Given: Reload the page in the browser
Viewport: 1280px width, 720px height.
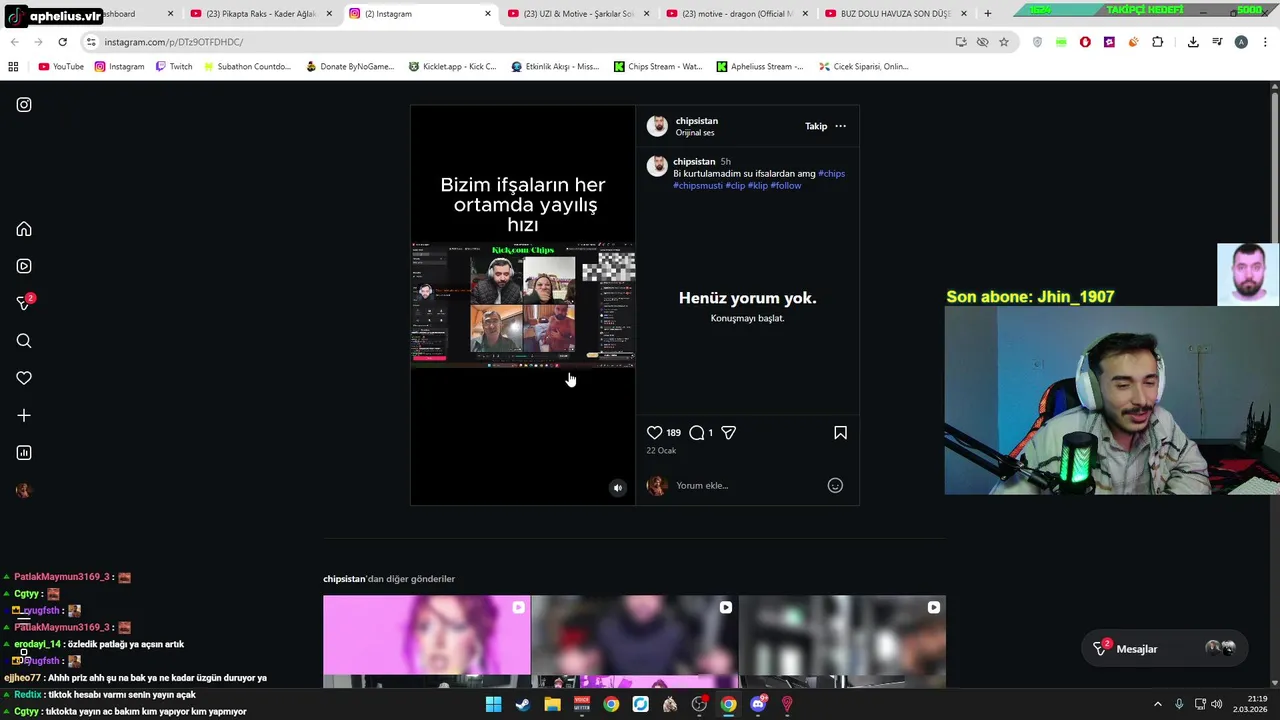Looking at the screenshot, I should 62,42.
